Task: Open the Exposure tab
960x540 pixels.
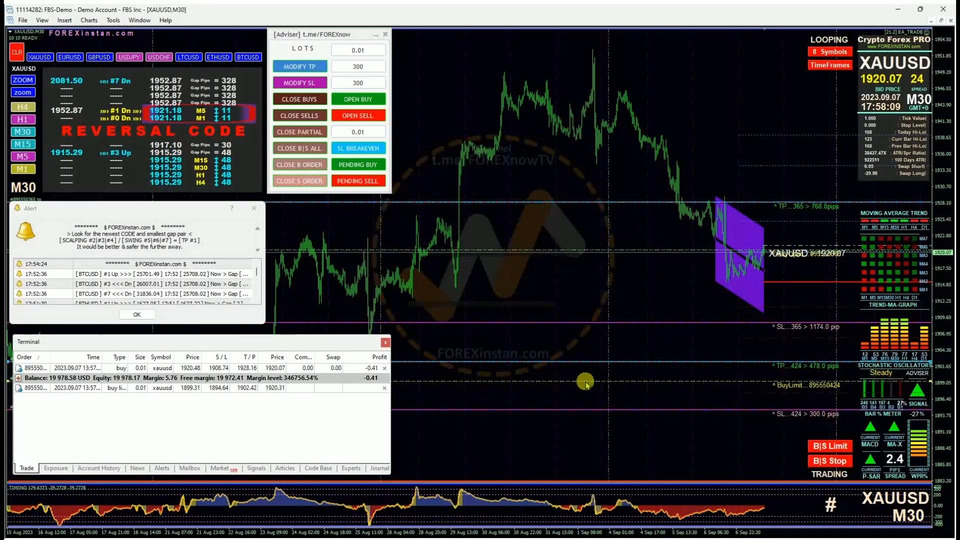Action: pyautogui.click(x=55, y=468)
